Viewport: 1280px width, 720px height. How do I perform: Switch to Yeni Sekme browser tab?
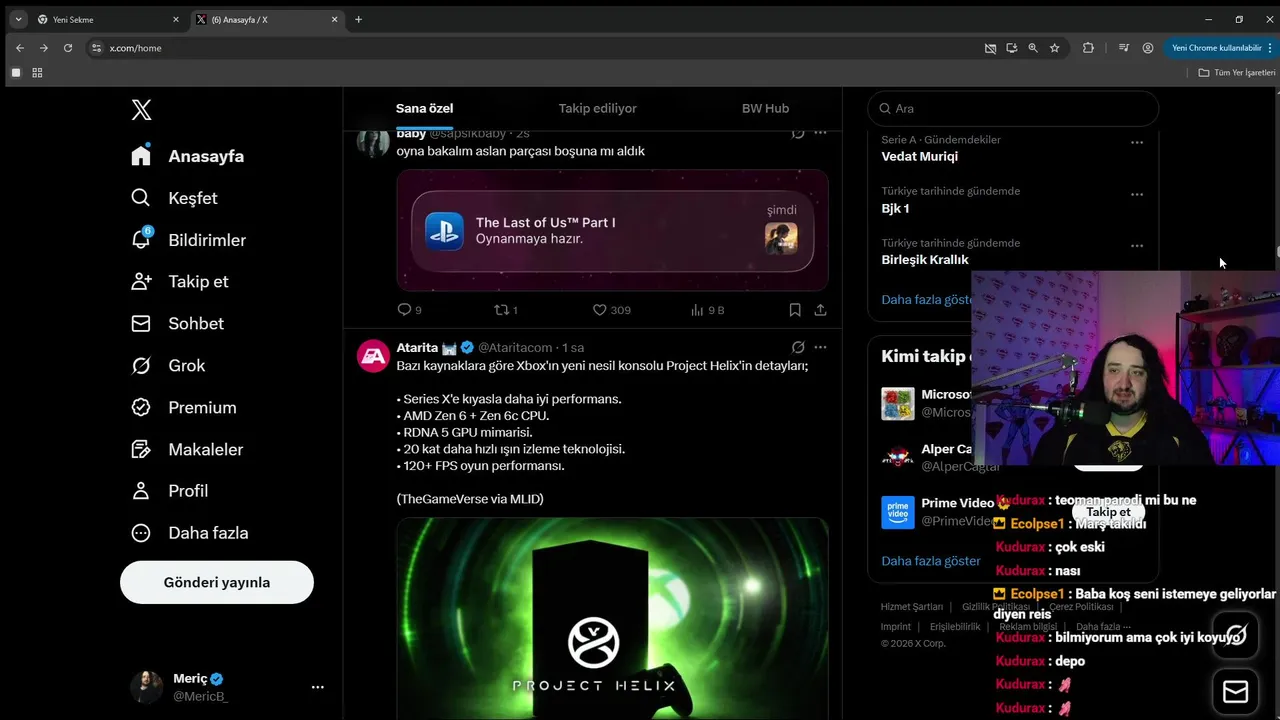(x=108, y=19)
